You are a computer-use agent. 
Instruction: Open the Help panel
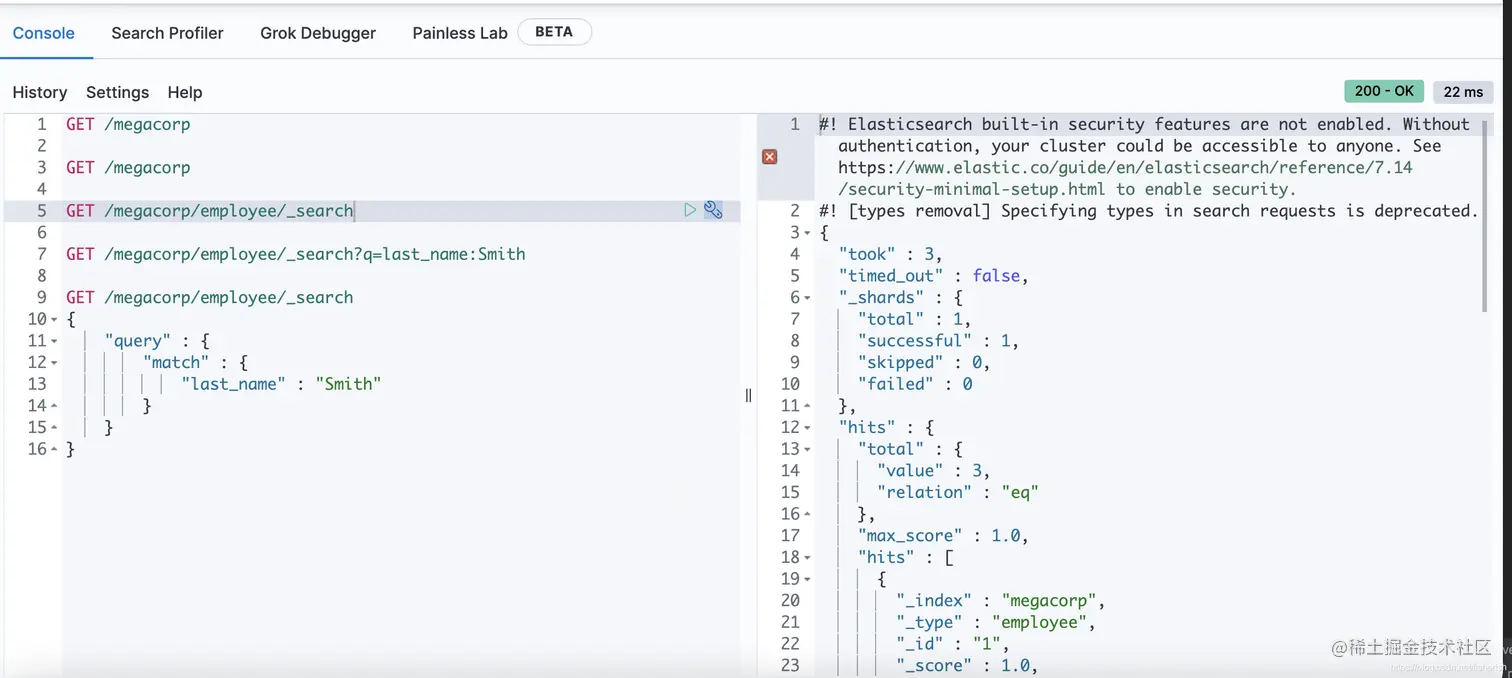click(185, 92)
